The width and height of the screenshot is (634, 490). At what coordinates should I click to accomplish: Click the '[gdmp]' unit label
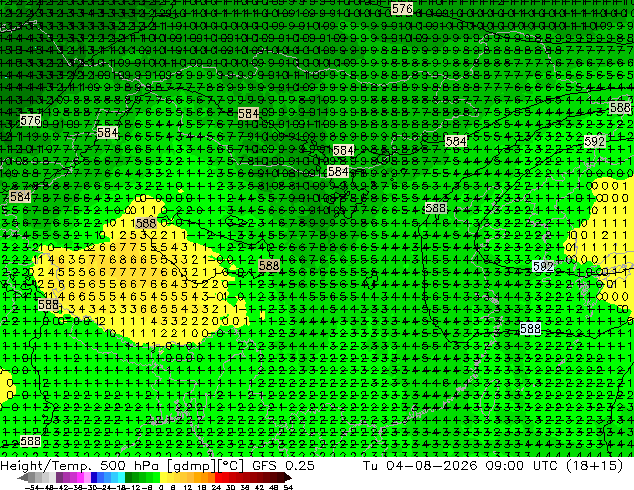tap(192, 466)
